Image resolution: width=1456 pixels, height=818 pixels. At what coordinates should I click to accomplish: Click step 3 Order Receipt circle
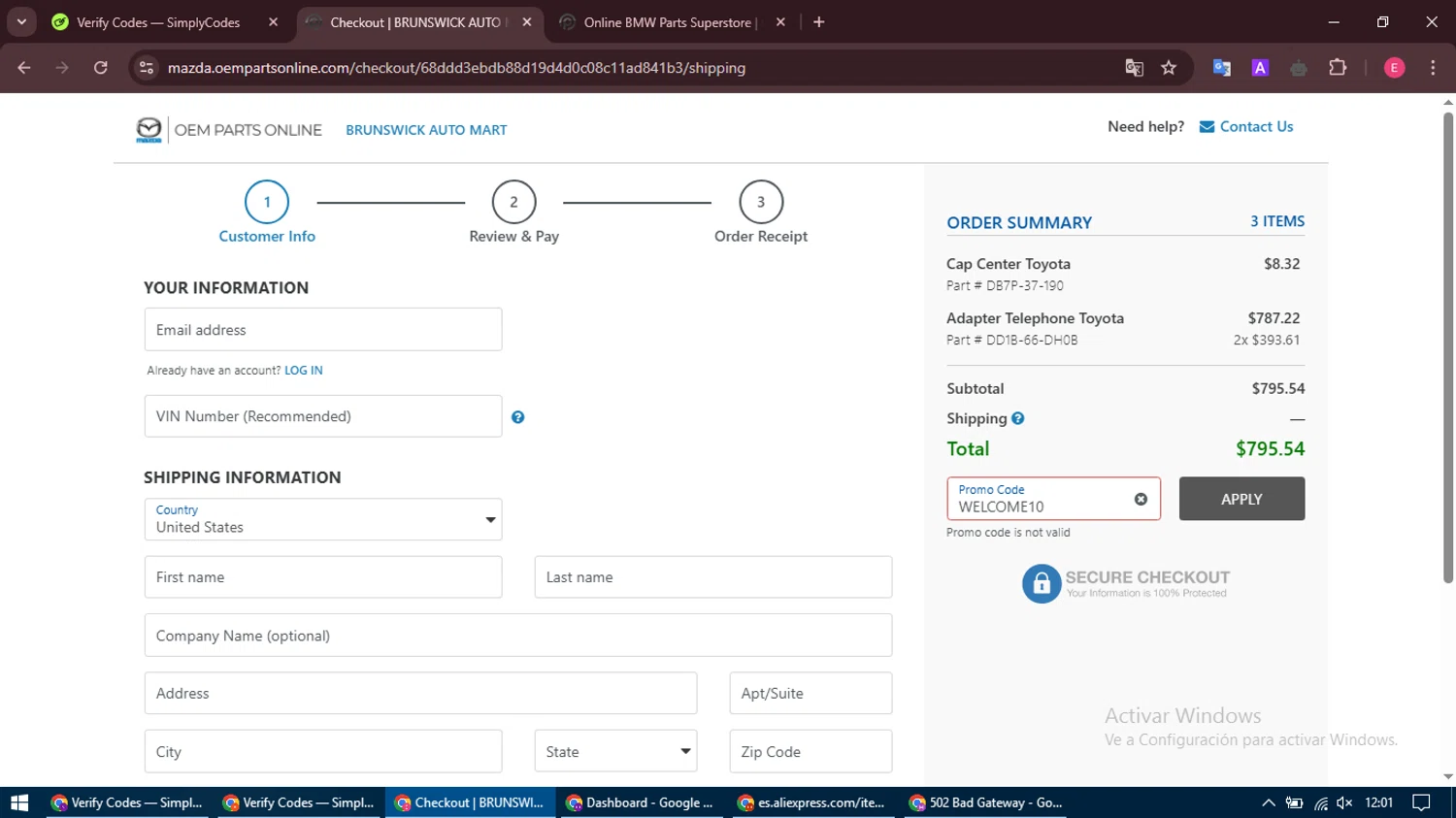click(x=761, y=202)
